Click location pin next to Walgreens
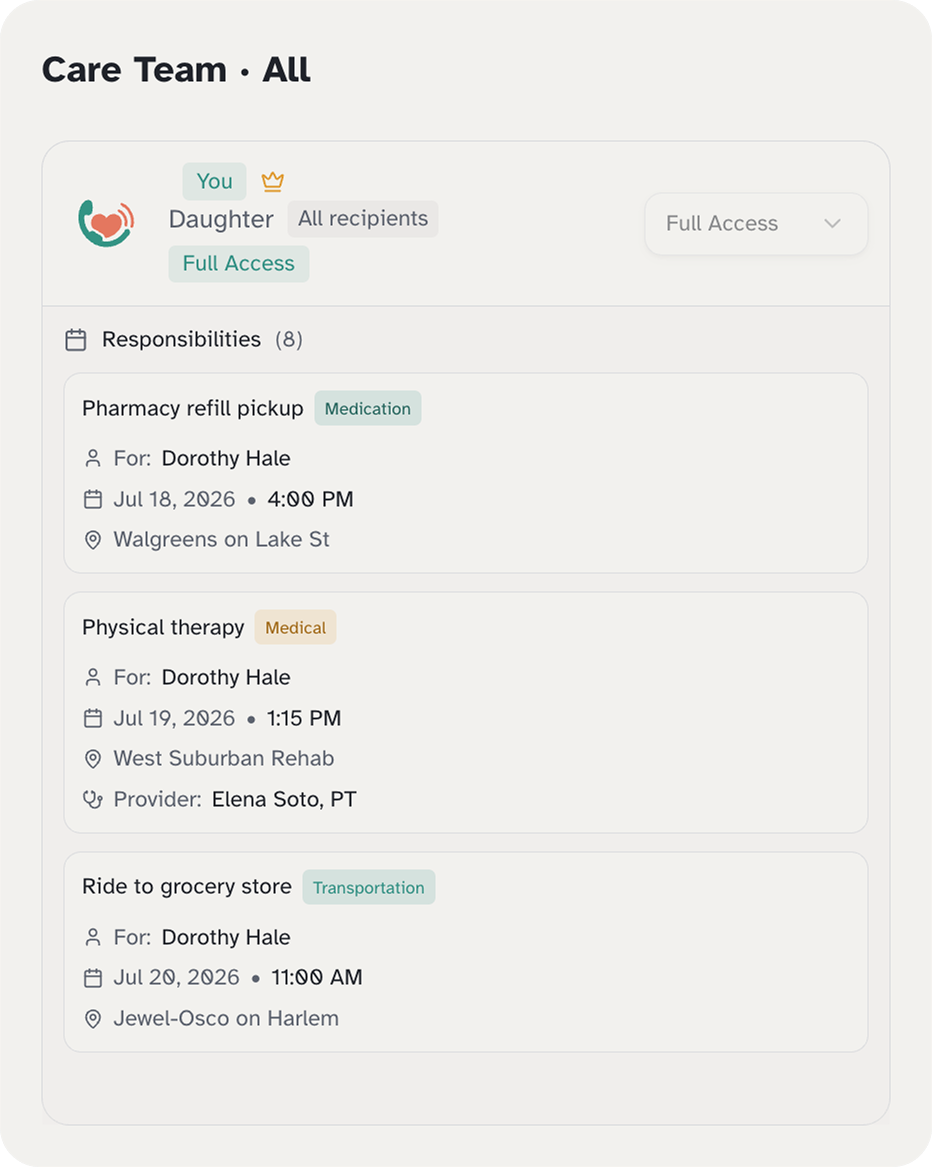Viewport: 932px width, 1167px height. pos(93,540)
